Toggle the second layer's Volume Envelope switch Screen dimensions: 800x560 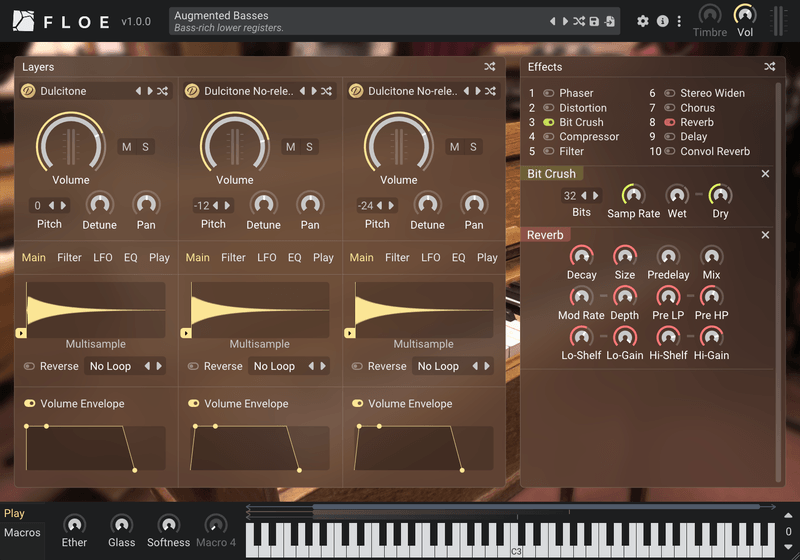[193, 403]
